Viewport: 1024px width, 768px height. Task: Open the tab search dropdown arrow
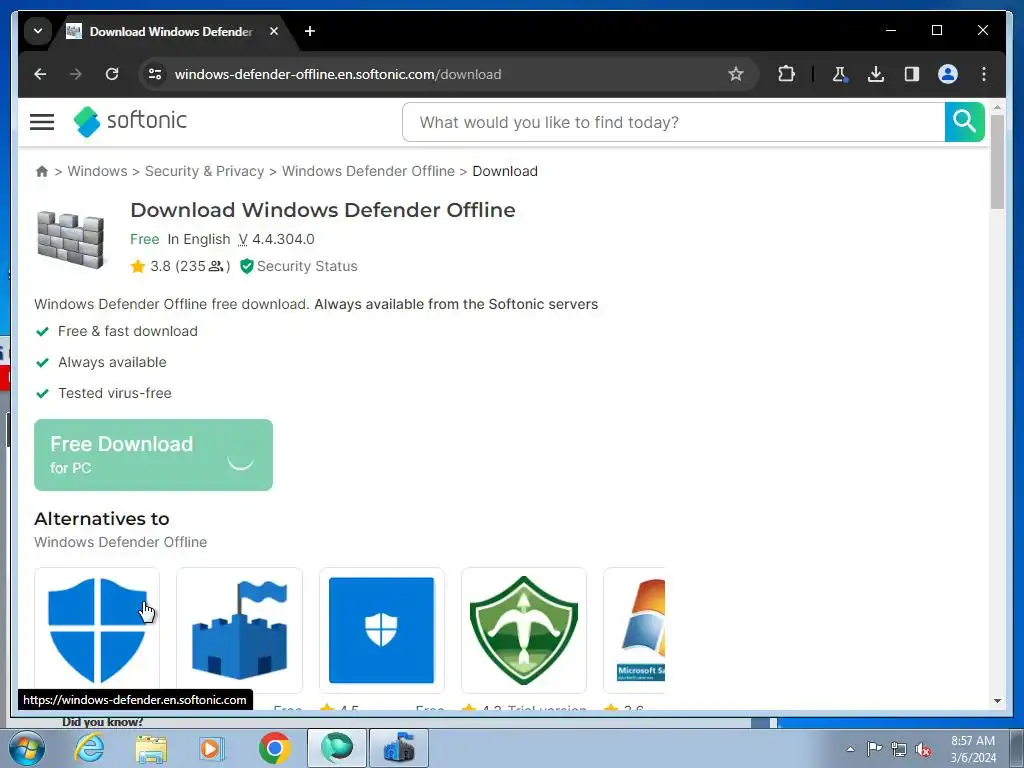pos(38,31)
